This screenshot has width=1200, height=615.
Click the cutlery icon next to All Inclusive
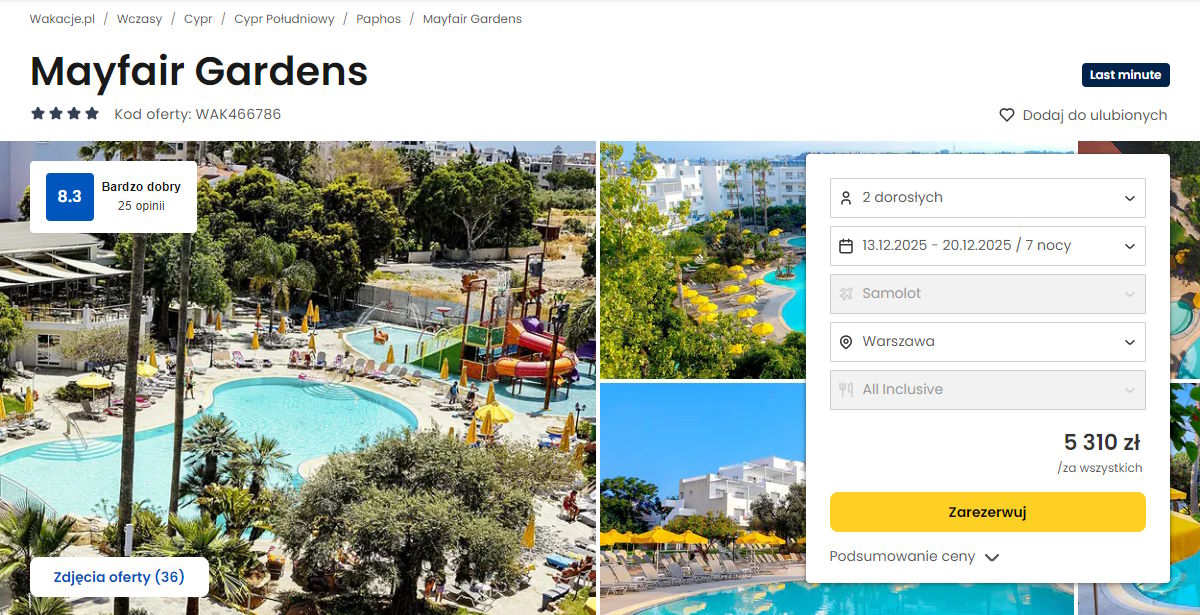tap(846, 390)
